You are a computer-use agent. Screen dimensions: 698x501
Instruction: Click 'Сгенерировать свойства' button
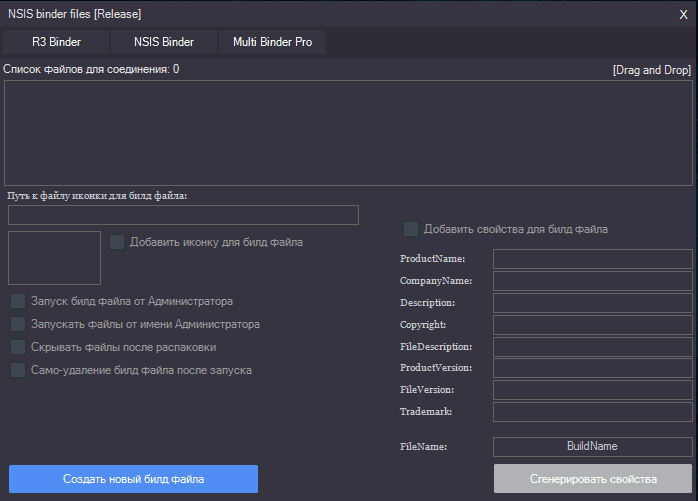593,479
